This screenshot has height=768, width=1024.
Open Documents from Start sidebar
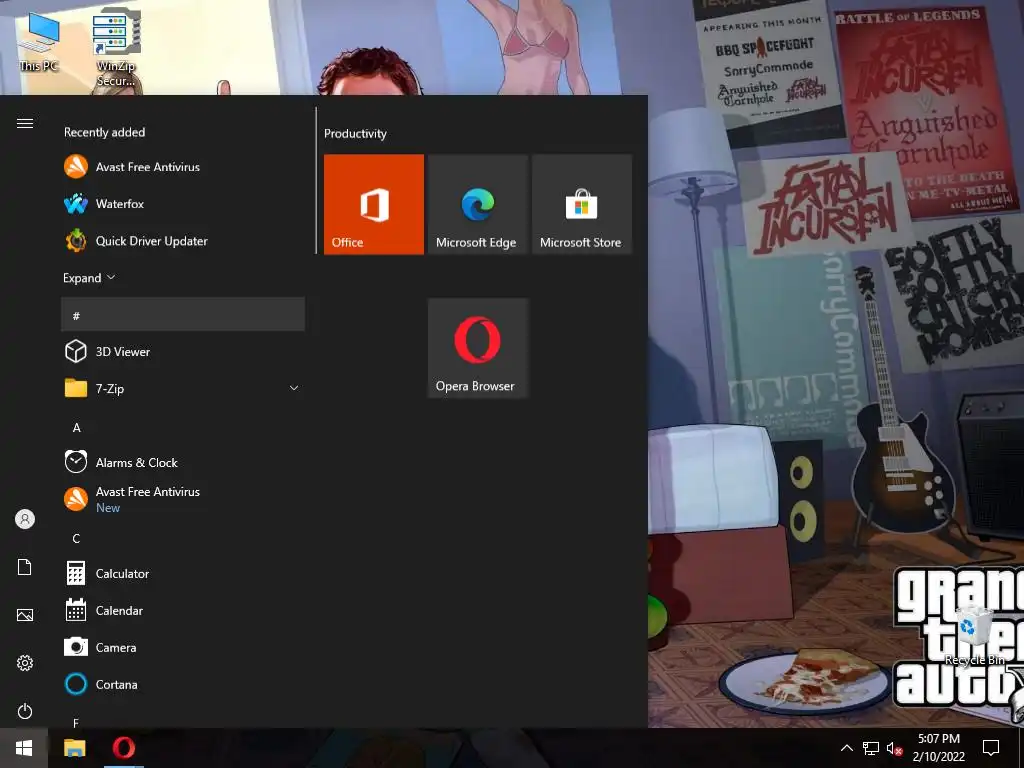coord(25,567)
